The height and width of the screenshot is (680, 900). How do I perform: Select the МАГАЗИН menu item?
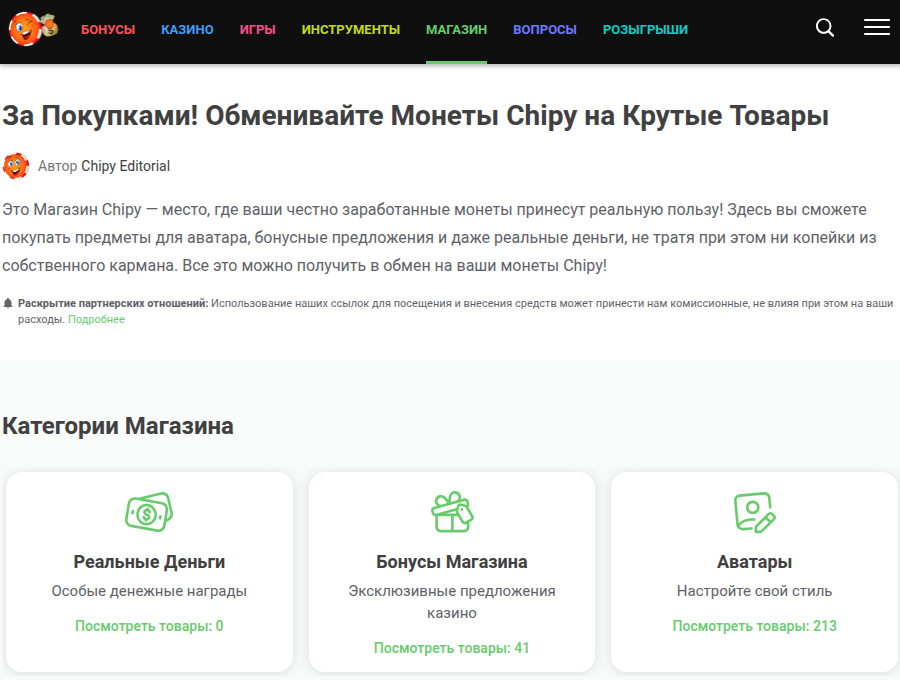pyautogui.click(x=456, y=30)
